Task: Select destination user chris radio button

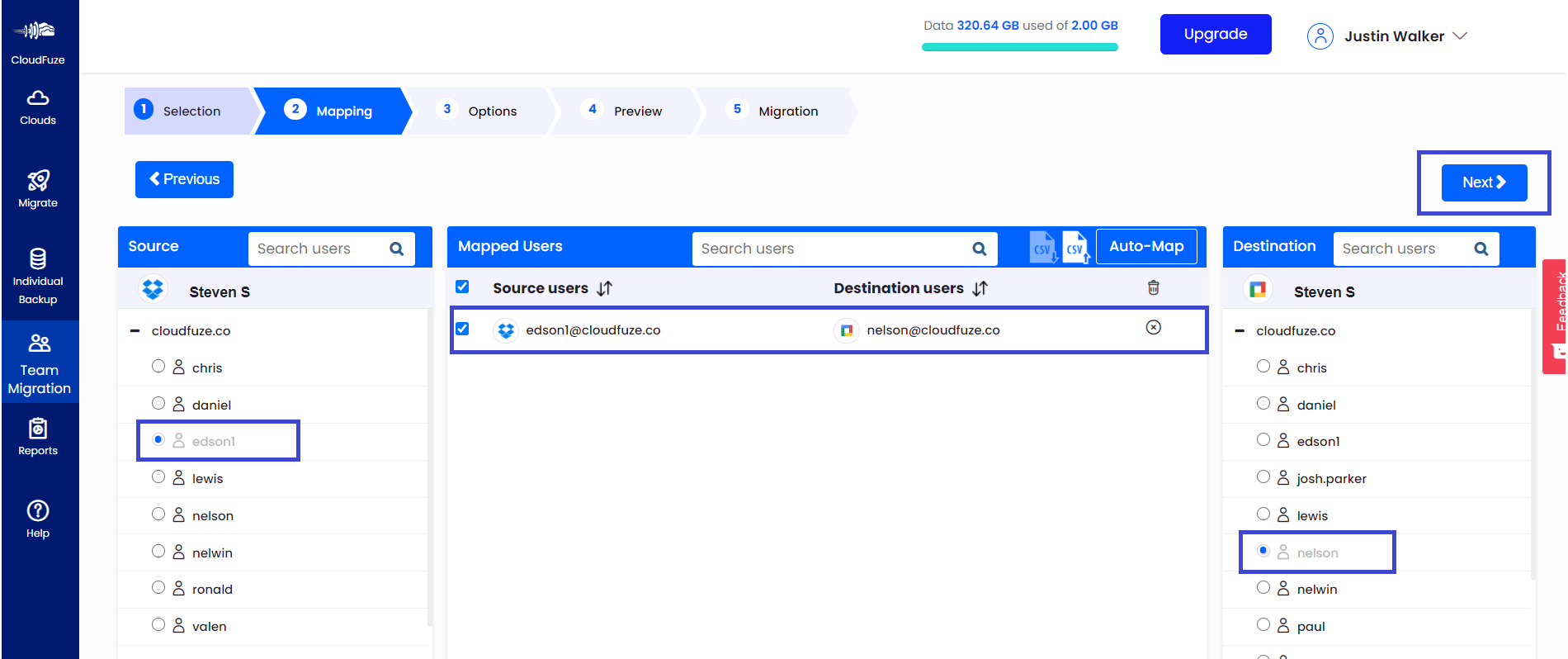Action: [1263, 366]
